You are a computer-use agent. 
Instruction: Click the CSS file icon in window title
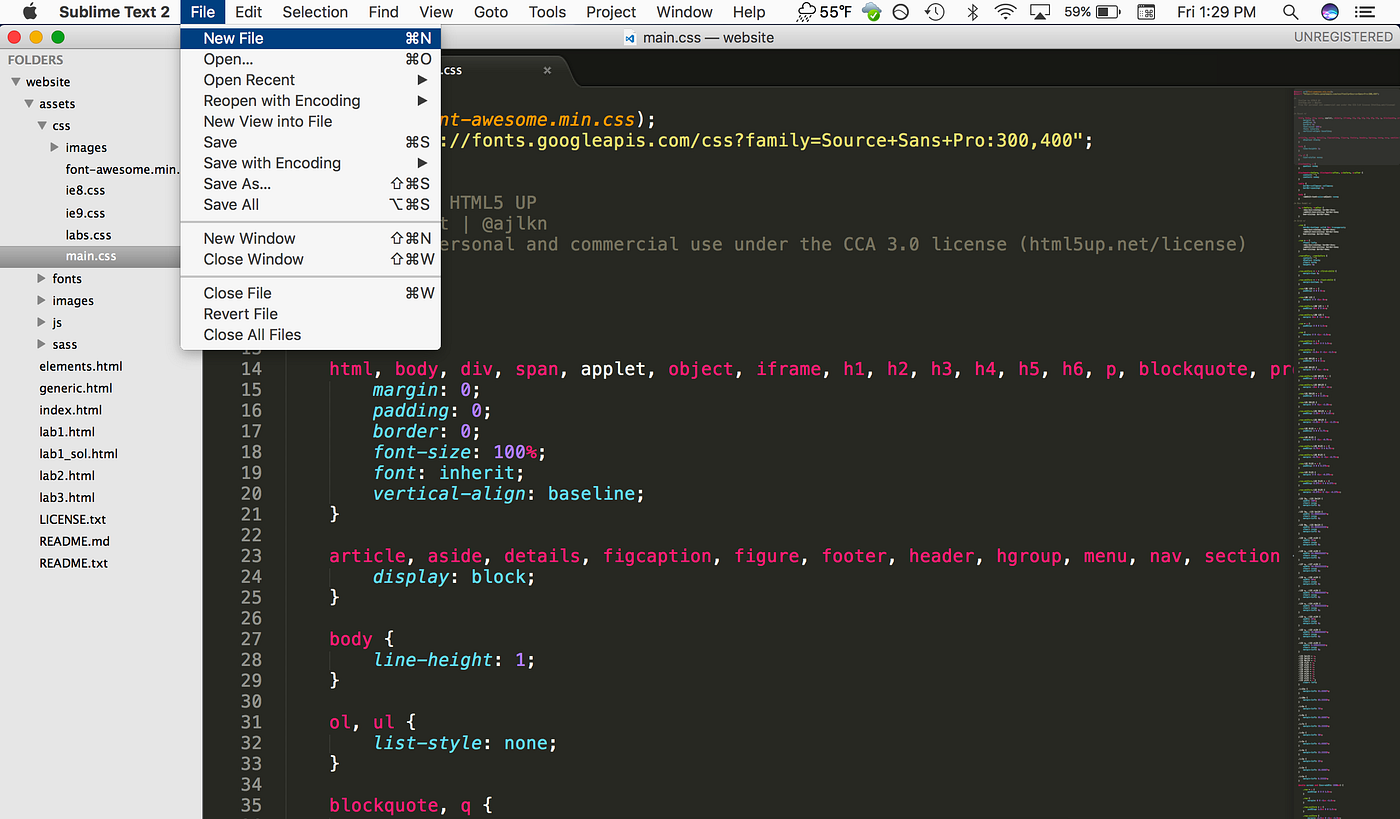630,38
